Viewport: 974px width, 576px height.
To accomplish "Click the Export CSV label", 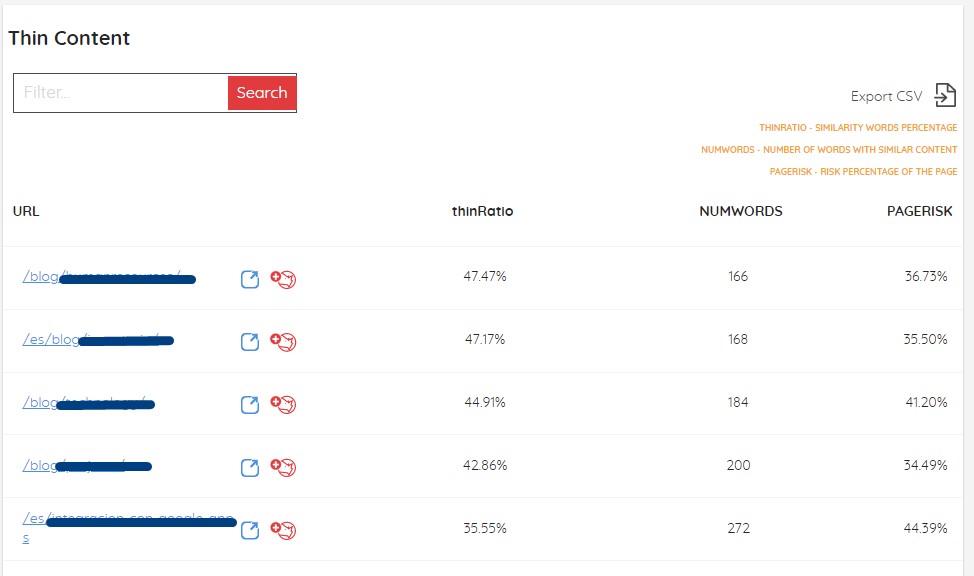I will point(884,96).
